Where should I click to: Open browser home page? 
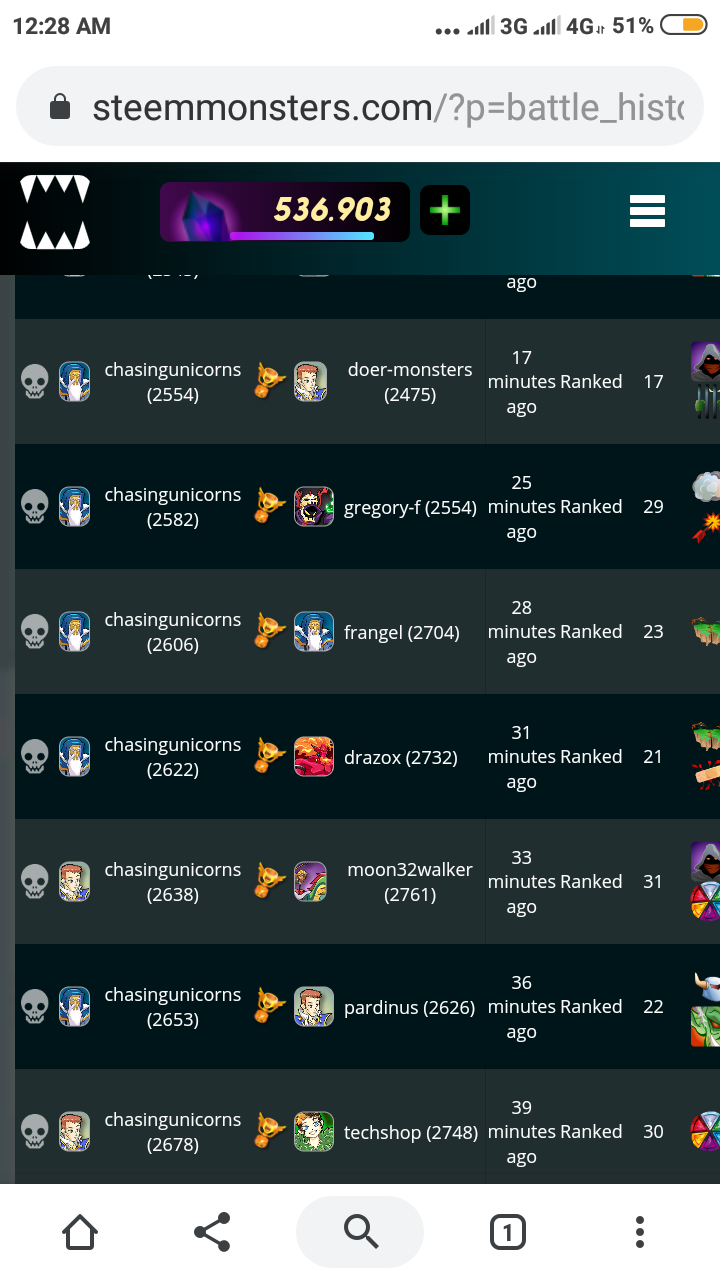pyautogui.click(x=80, y=1232)
